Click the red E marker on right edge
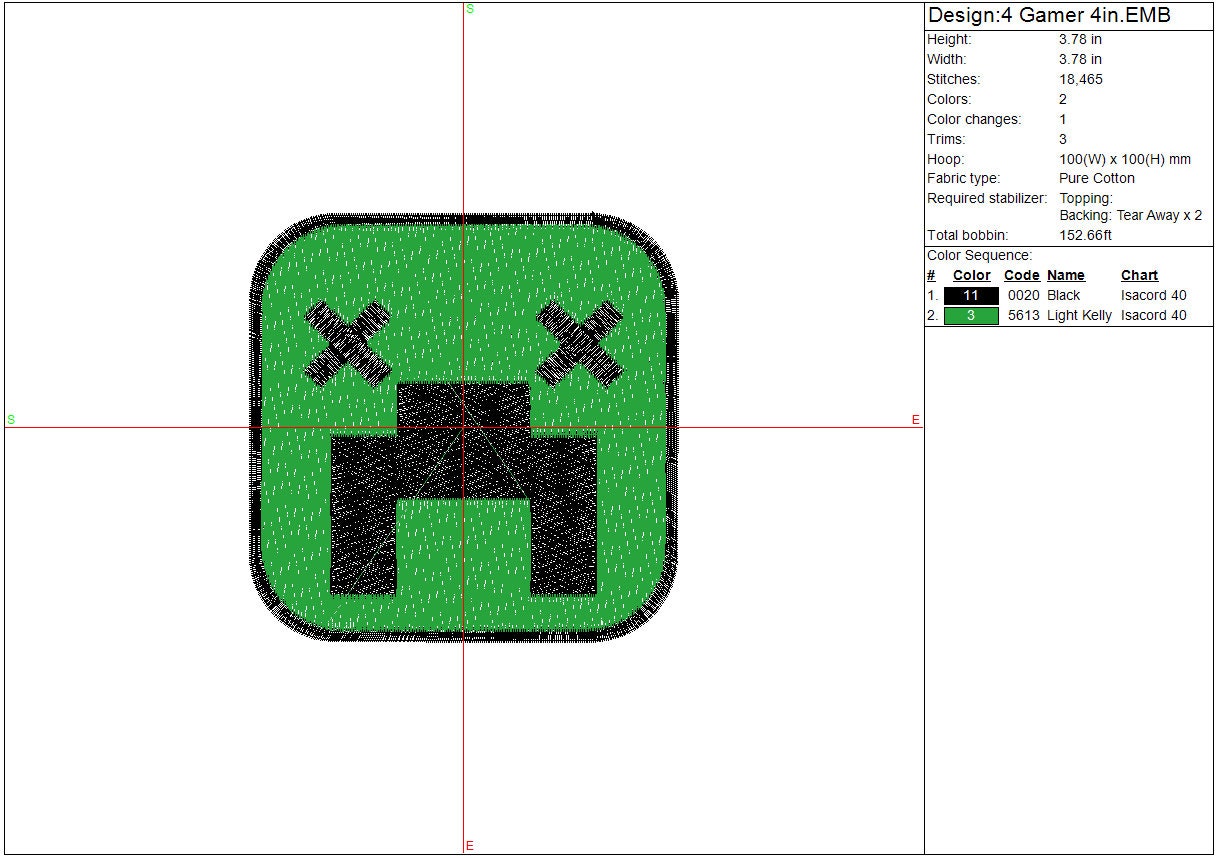The image size is (1218, 858). point(915,420)
